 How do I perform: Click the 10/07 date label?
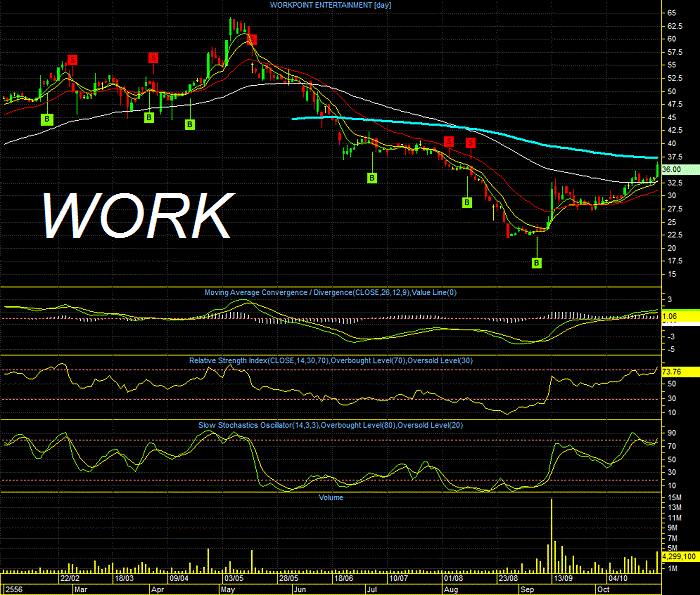398,578
